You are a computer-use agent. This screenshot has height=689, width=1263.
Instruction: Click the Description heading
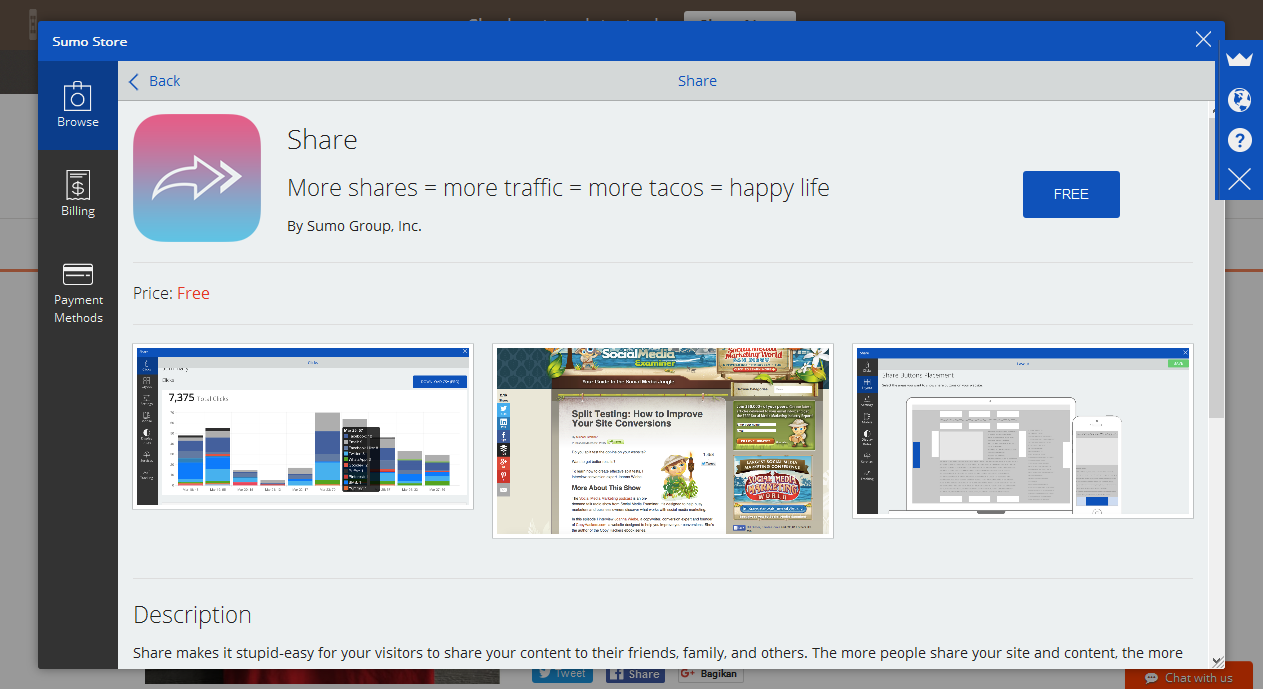point(192,614)
